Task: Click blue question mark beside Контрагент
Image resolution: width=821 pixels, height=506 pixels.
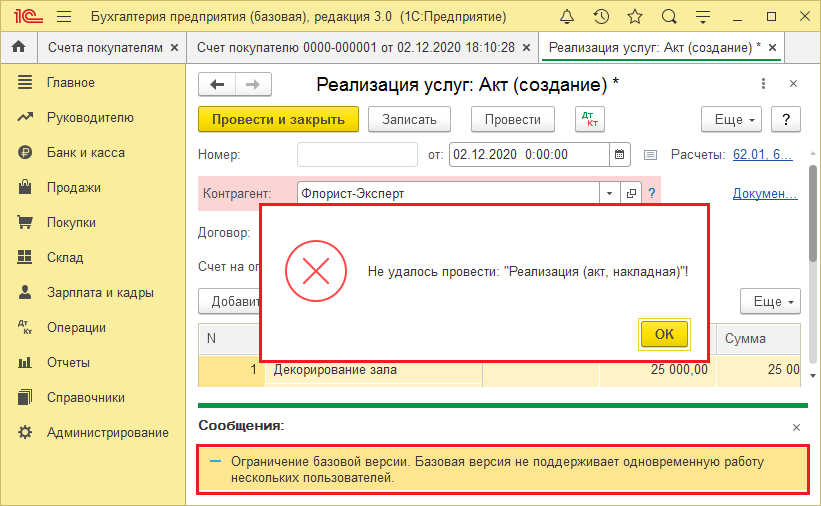Action: point(652,193)
